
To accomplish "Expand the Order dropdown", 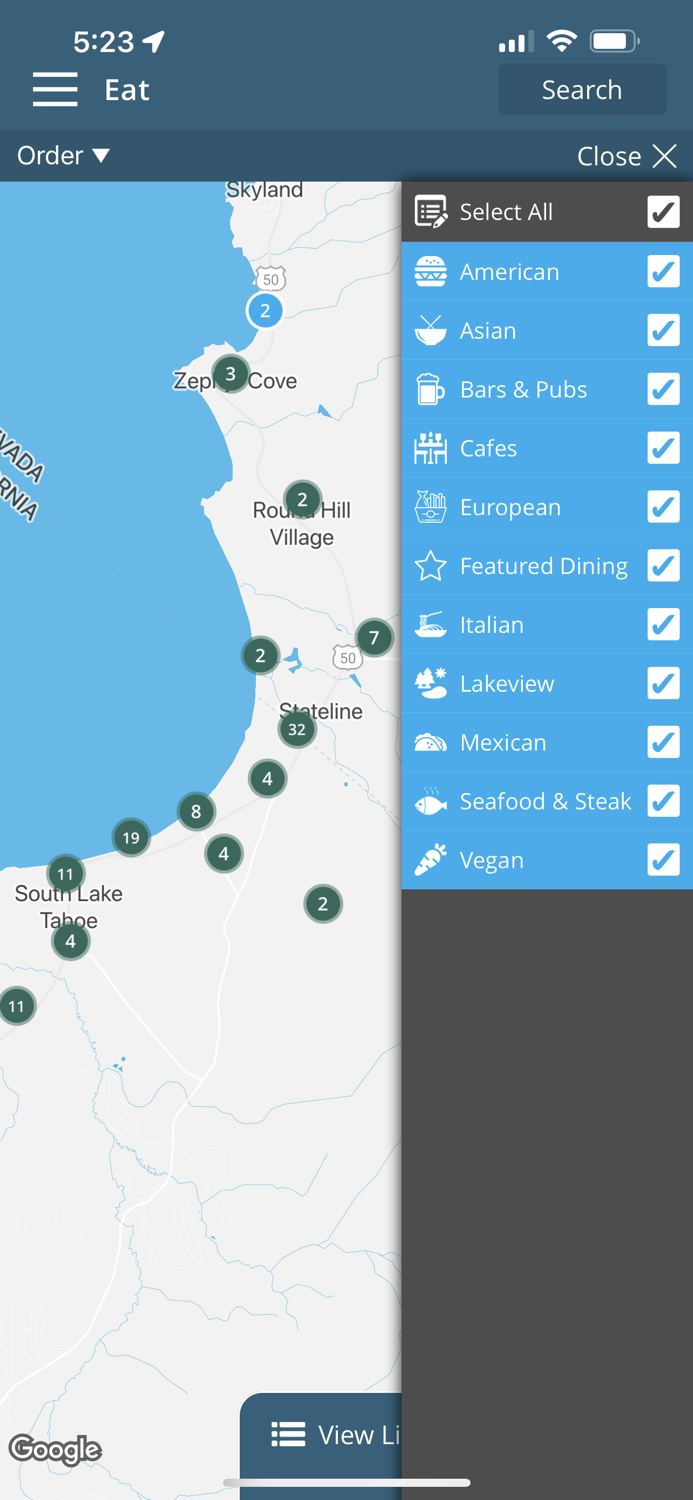I will click(x=63, y=156).
